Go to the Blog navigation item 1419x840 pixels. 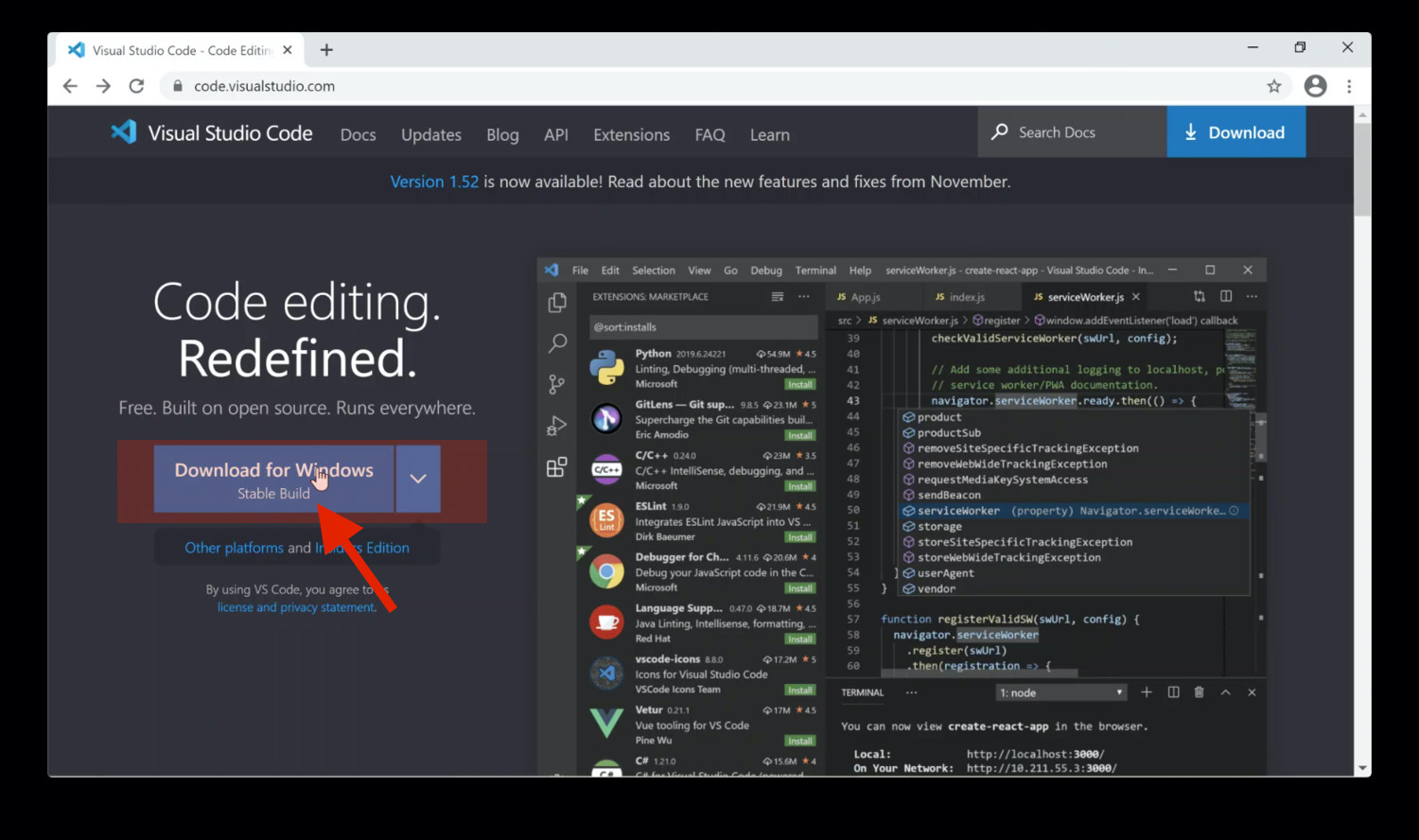502,134
